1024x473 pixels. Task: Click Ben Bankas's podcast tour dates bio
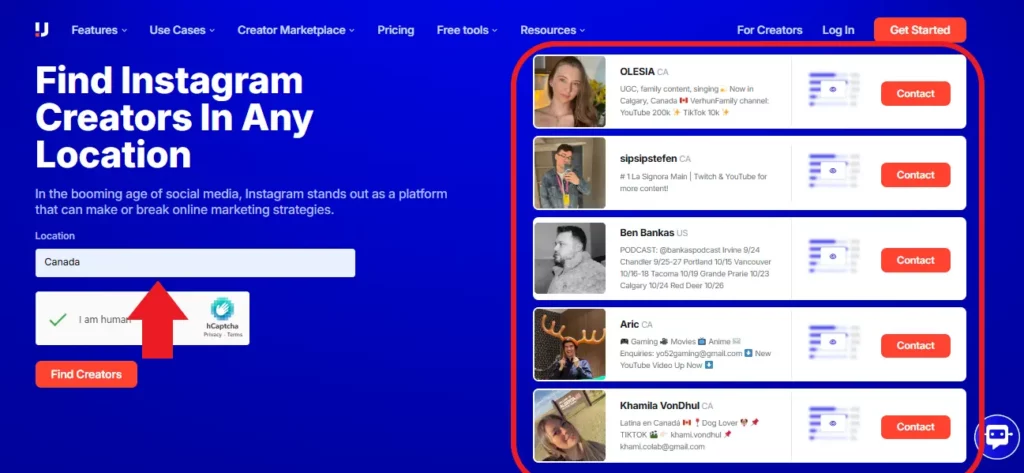(696, 268)
